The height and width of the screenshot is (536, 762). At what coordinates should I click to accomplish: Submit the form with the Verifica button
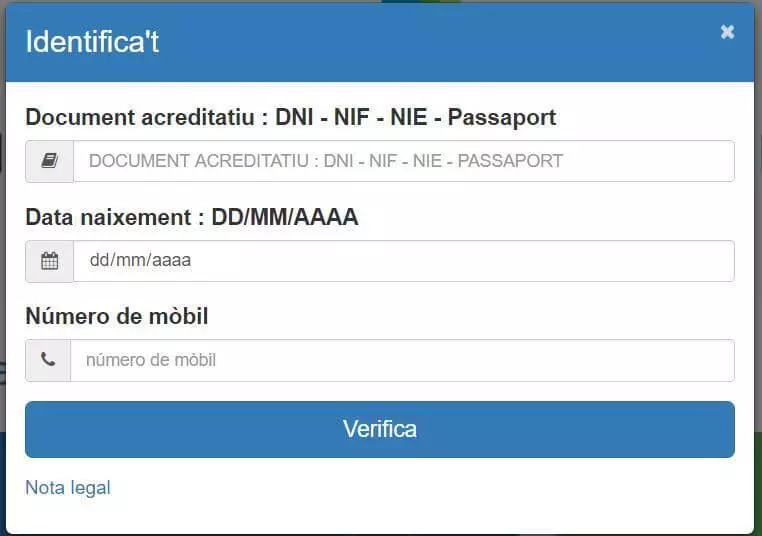pos(380,429)
